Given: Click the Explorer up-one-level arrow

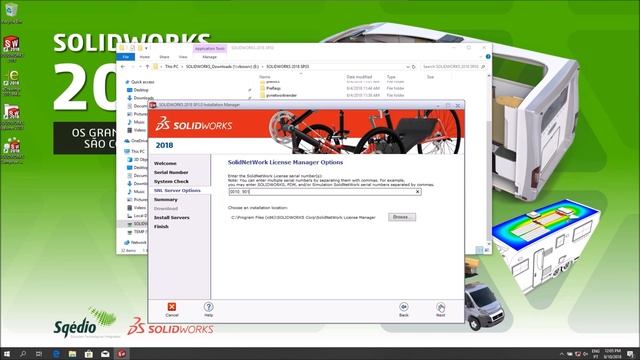Looking at the screenshot, I should point(147,67).
